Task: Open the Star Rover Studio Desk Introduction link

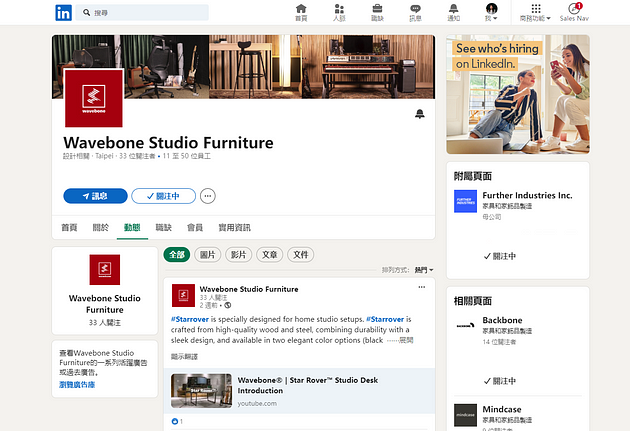Action: click(x=307, y=385)
